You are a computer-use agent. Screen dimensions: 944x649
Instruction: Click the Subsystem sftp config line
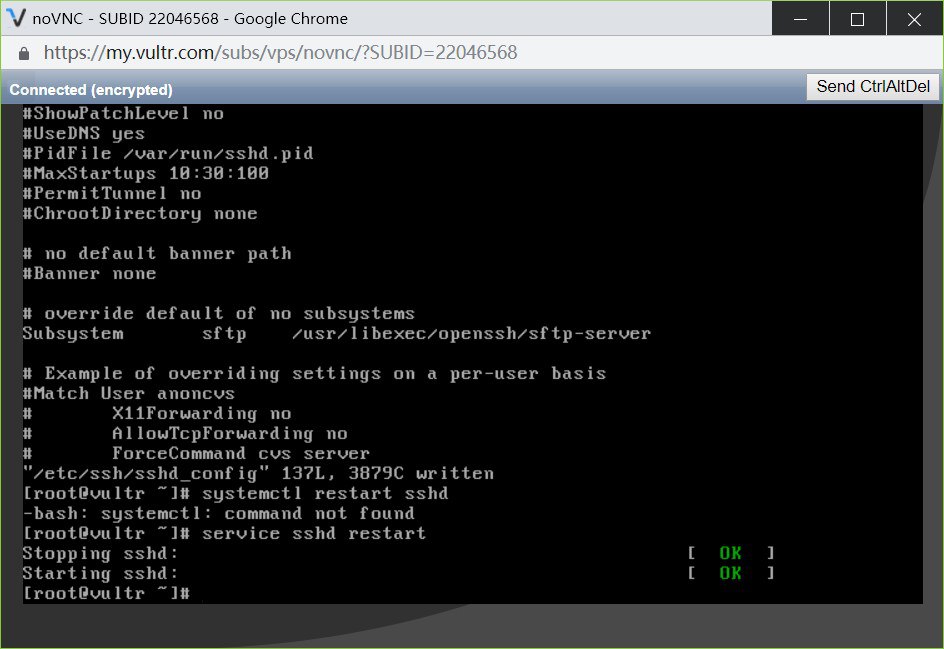pos(336,333)
